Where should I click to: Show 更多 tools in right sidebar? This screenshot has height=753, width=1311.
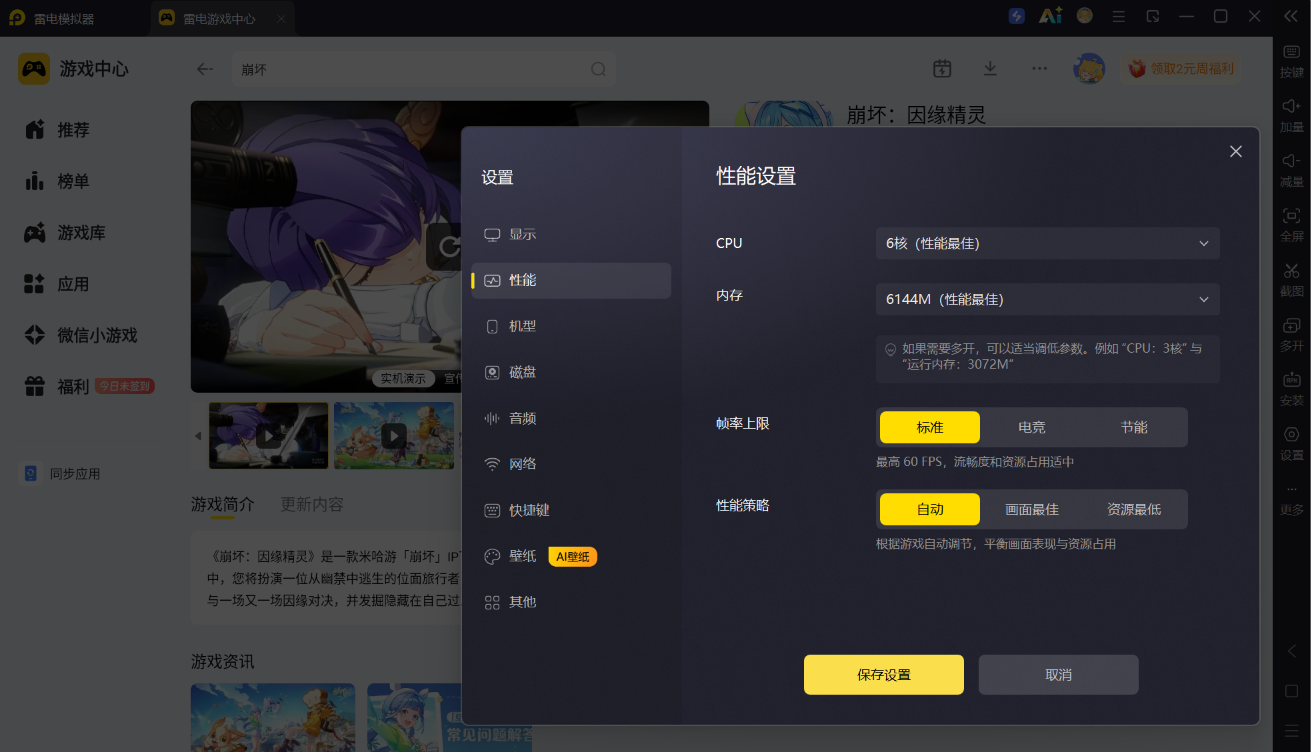pos(1291,498)
